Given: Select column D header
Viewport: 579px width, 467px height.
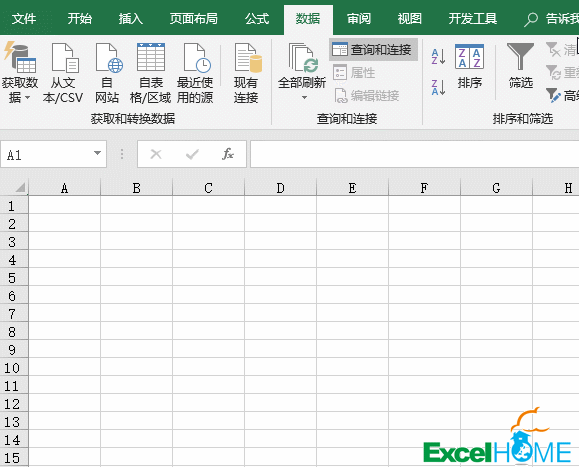Looking at the screenshot, I should click(x=281, y=188).
